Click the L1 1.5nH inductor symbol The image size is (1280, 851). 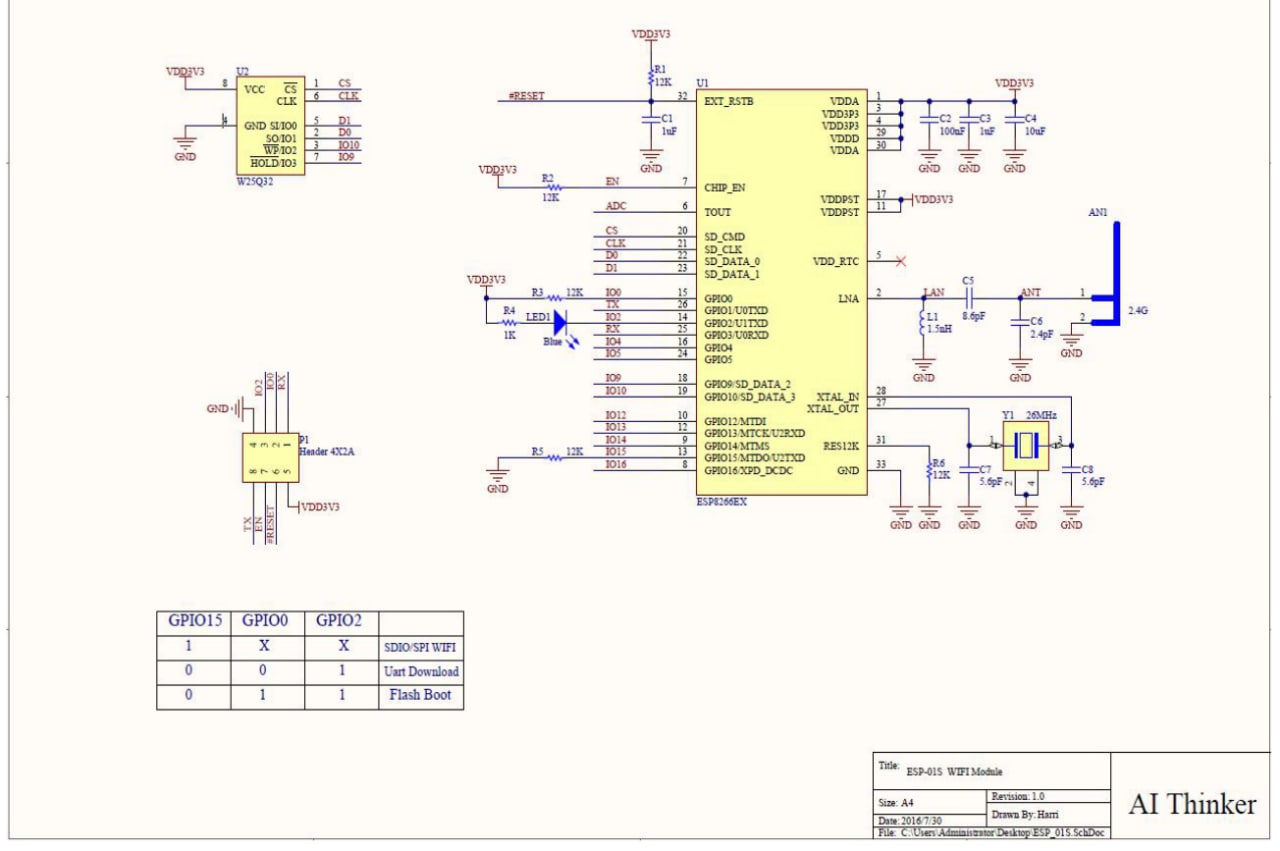[924, 325]
